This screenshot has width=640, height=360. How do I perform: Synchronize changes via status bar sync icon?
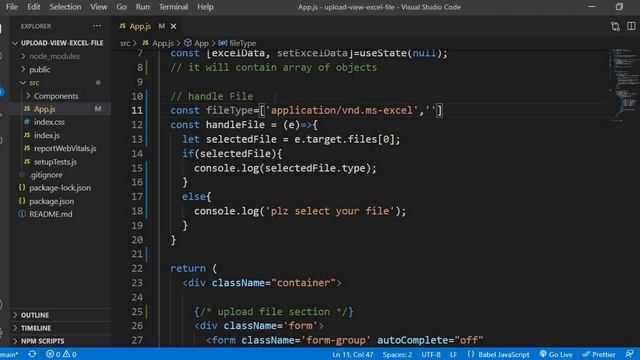pyautogui.click(x=32, y=354)
